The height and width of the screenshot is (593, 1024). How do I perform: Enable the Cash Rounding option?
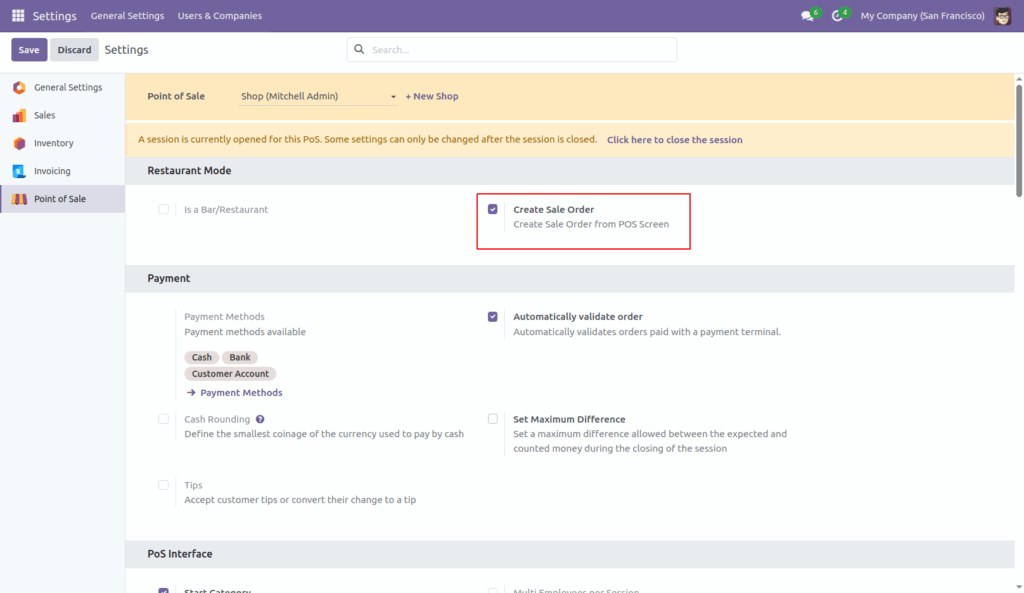[163, 419]
